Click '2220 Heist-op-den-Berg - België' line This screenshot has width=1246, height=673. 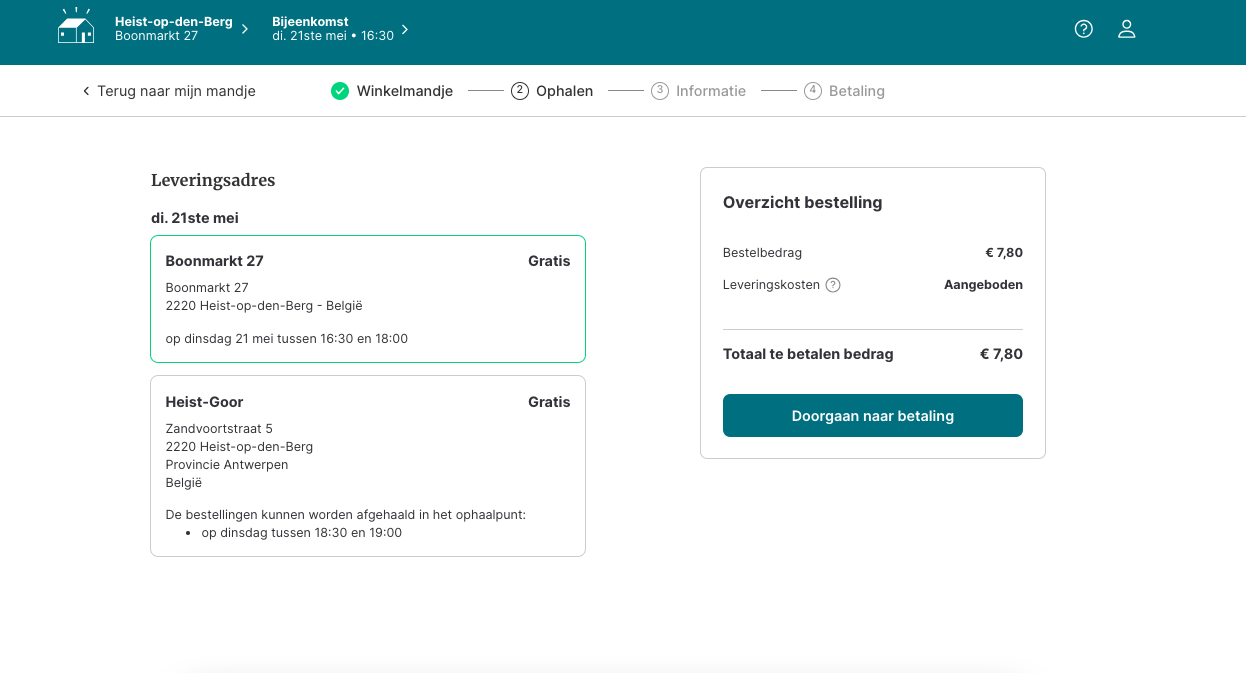click(264, 306)
